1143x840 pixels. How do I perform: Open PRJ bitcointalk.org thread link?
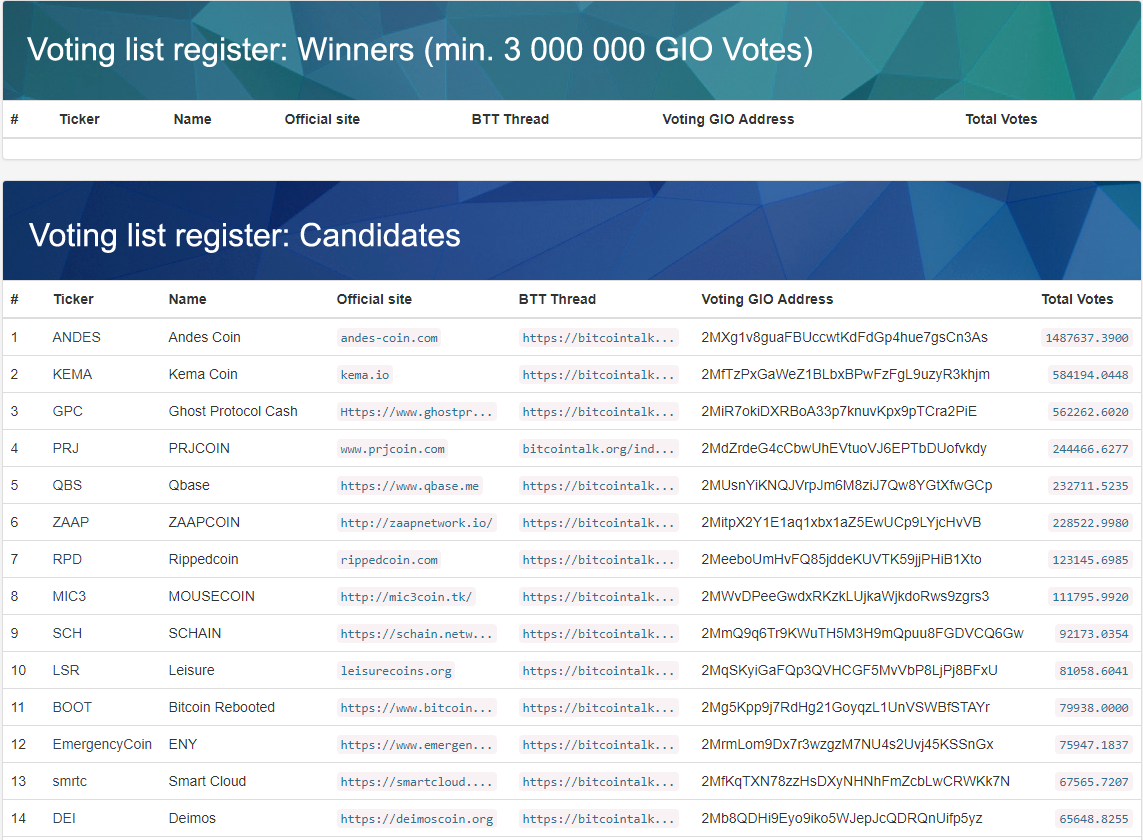point(598,449)
